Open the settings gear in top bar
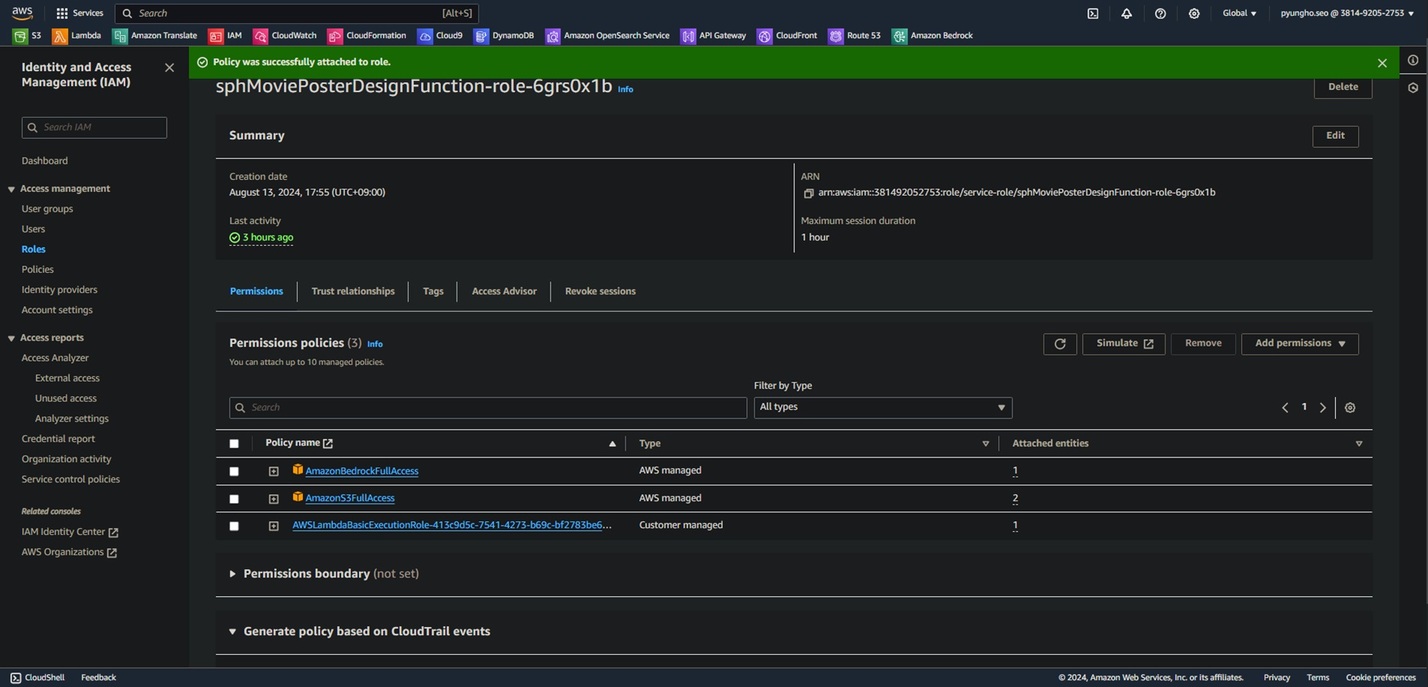1428x687 pixels. 1194,13
